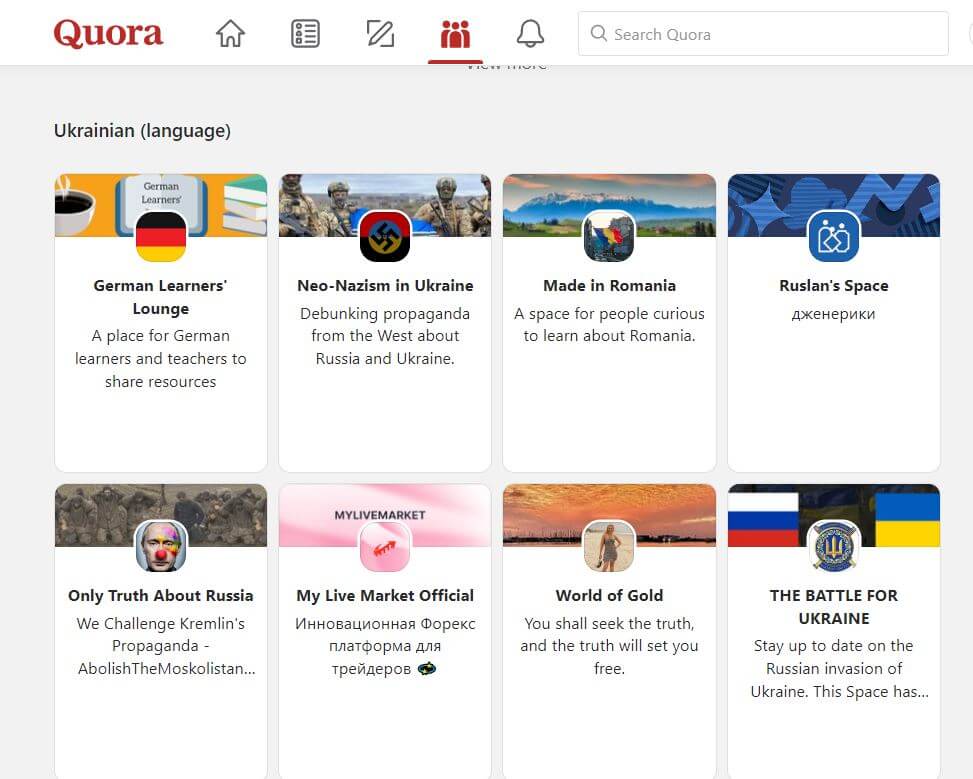
Task: Click the German flag space avatar
Action: click(161, 237)
